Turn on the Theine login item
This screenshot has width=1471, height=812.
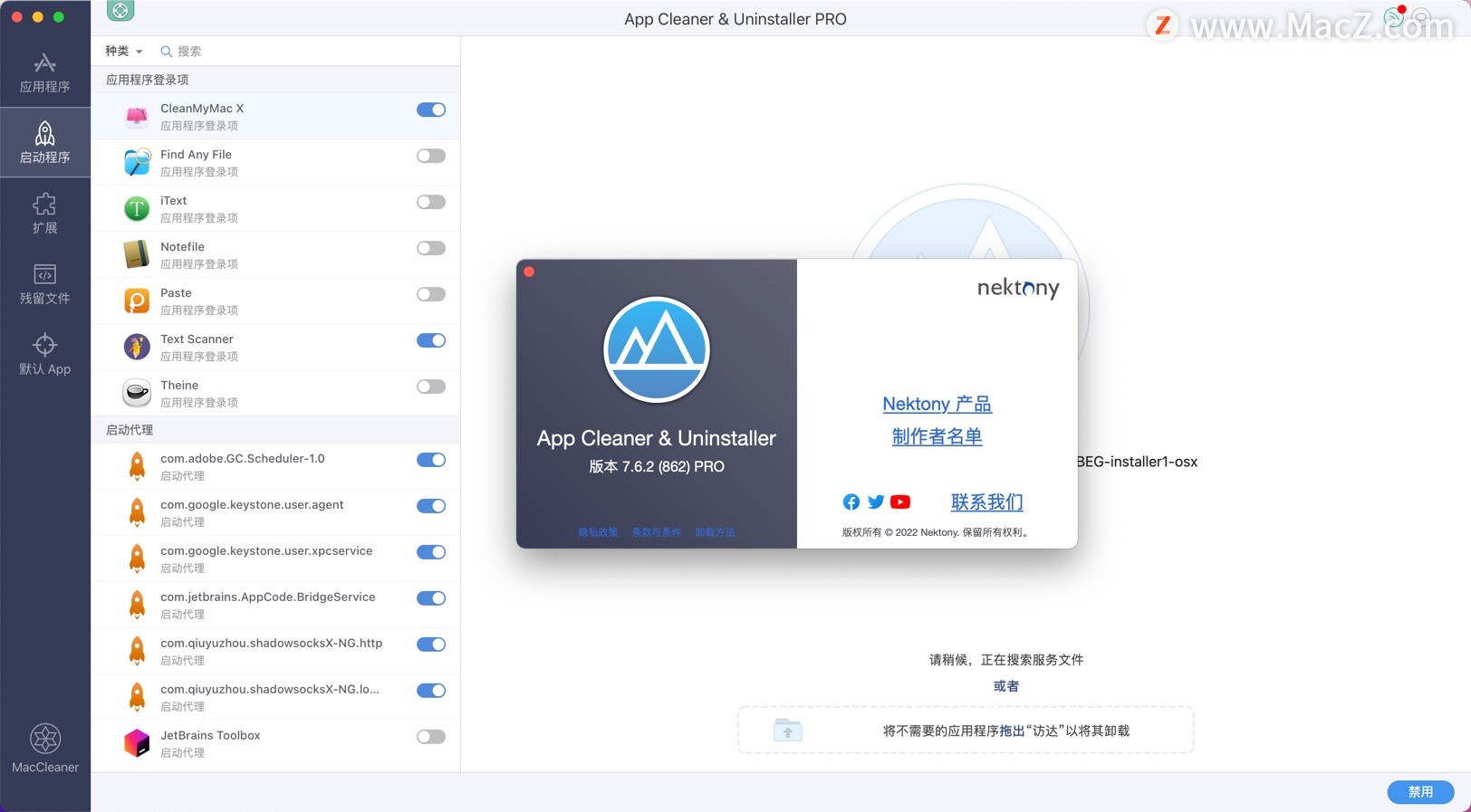click(x=431, y=387)
